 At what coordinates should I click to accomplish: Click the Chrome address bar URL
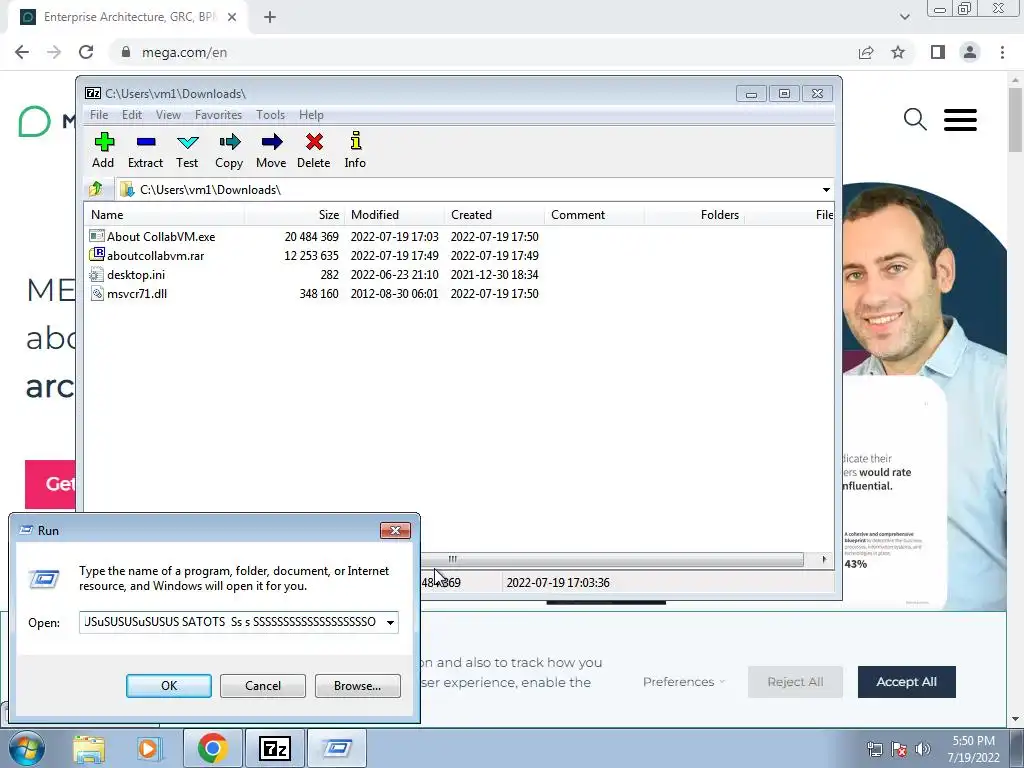185,52
